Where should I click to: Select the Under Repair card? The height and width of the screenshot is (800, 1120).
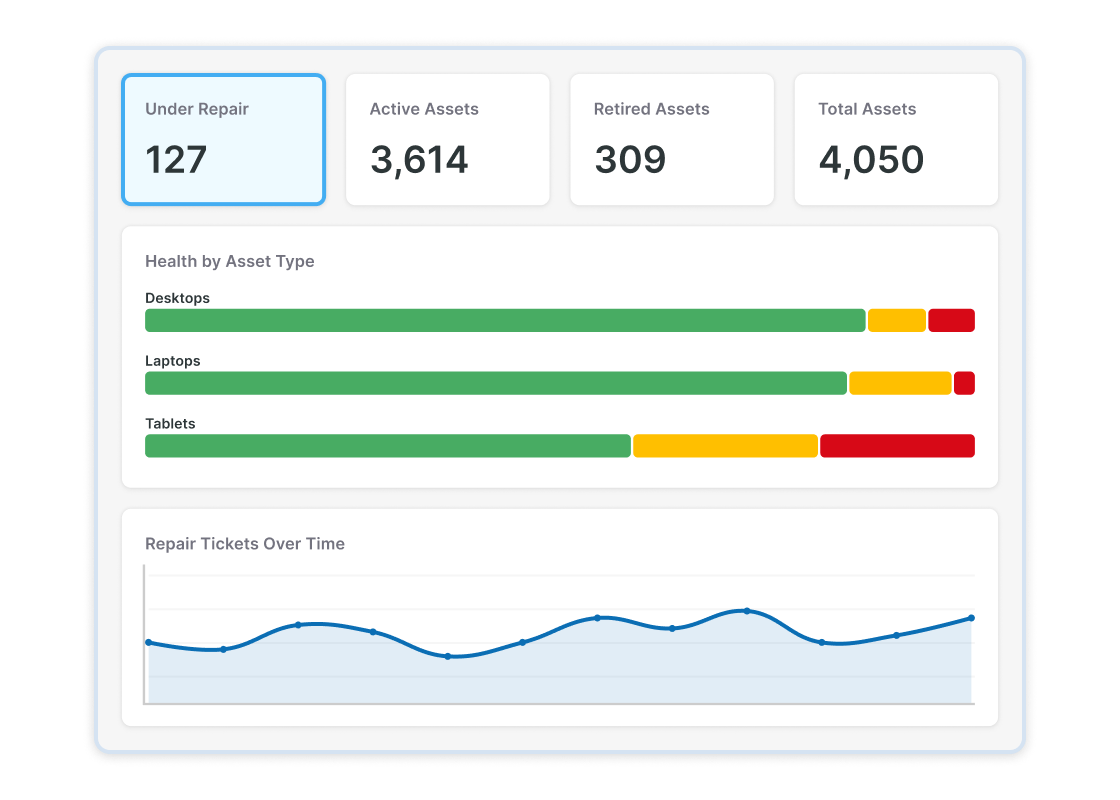pyautogui.click(x=223, y=140)
